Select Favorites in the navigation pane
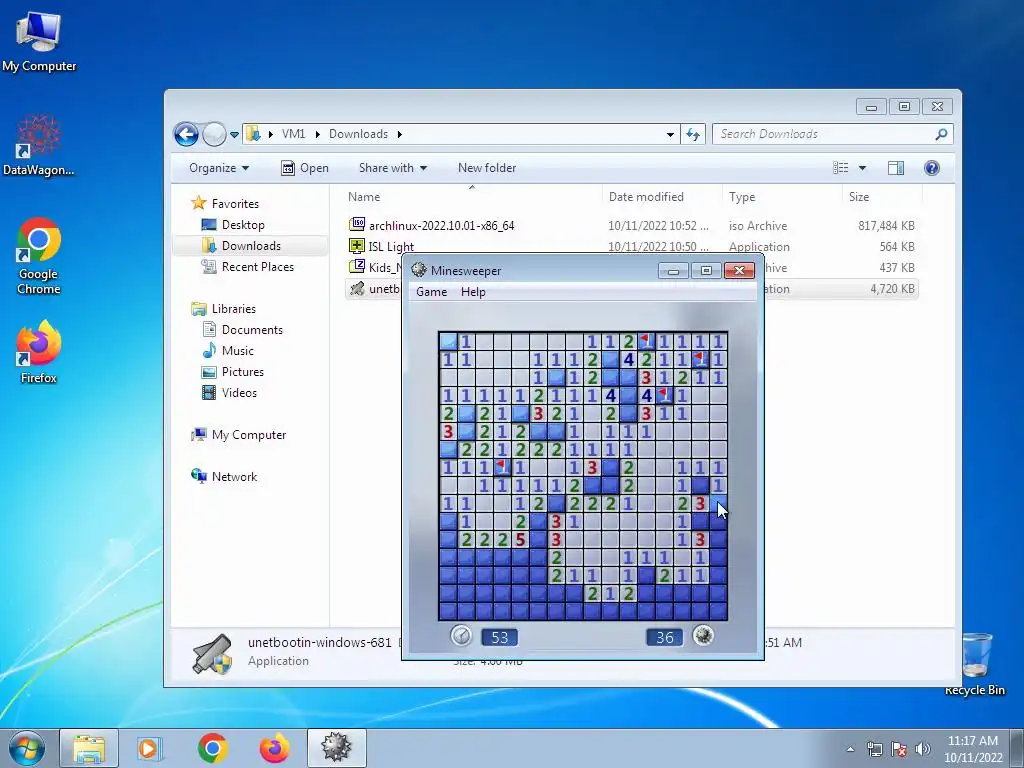1024x768 pixels. pos(225,203)
